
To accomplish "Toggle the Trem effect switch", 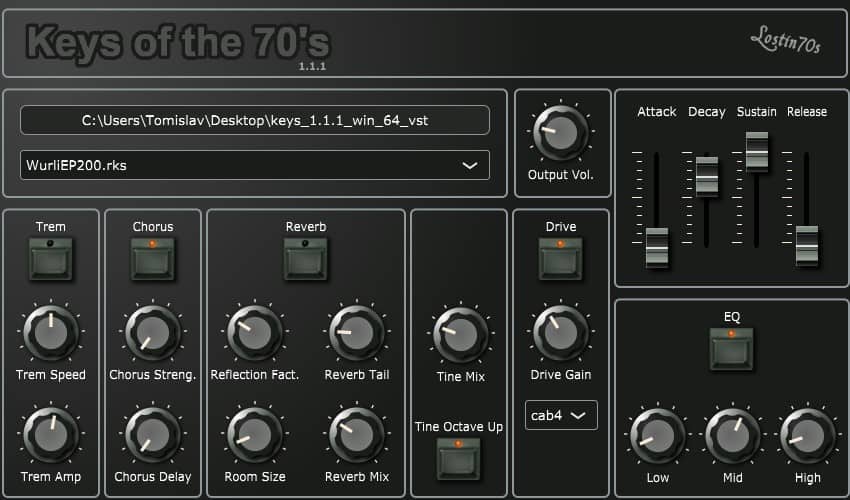I will pos(51,259).
